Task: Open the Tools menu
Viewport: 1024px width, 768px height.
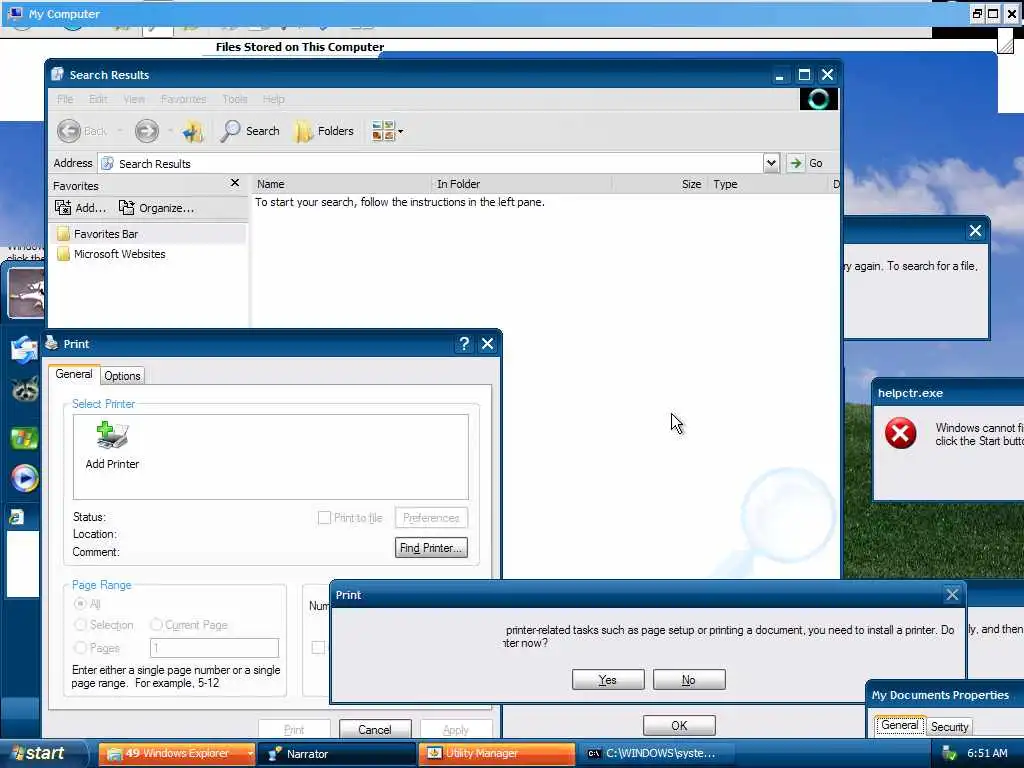Action: pyautogui.click(x=234, y=99)
